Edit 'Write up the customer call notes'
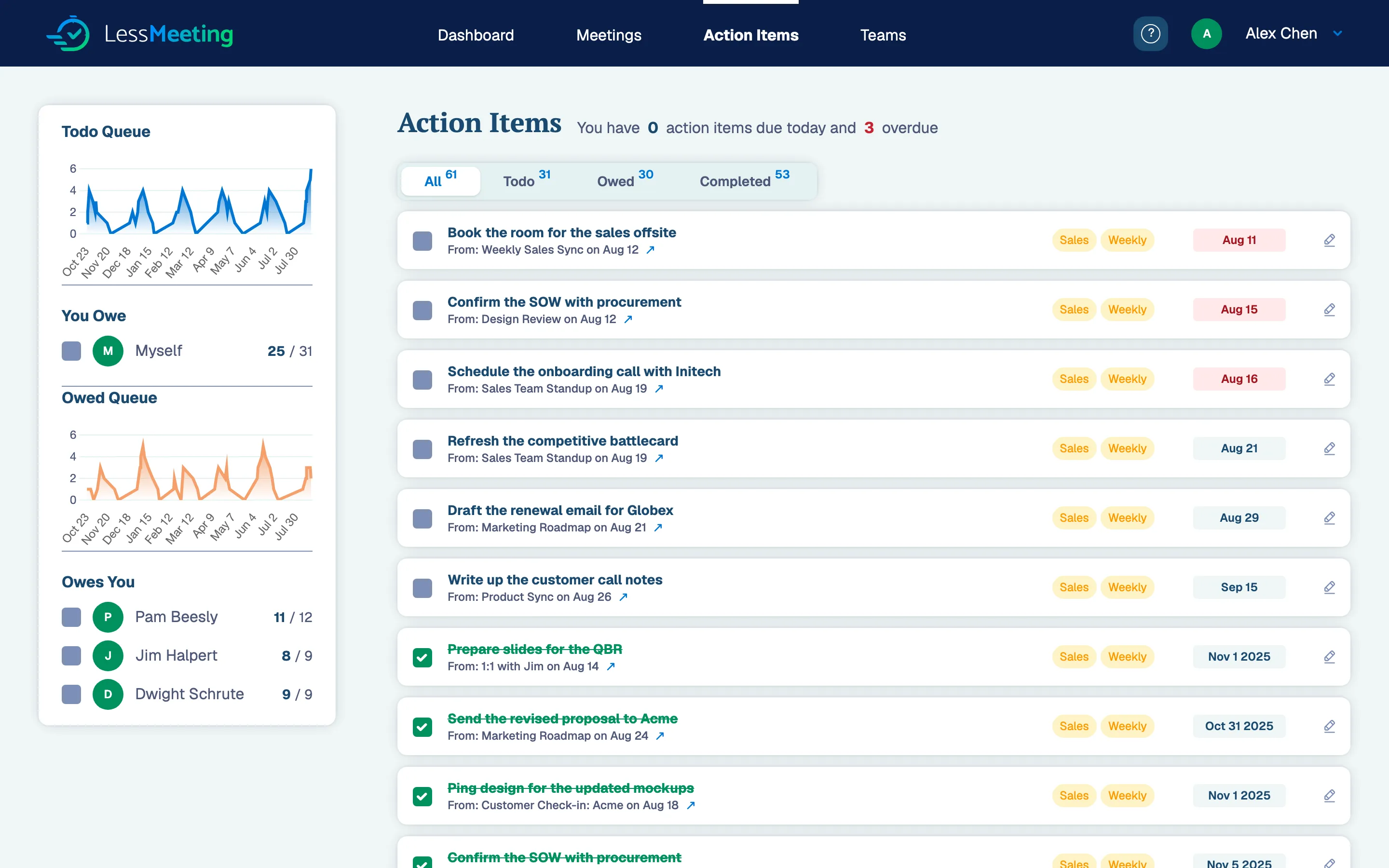The width and height of the screenshot is (1389, 868). pyautogui.click(x=1329, y=587)
